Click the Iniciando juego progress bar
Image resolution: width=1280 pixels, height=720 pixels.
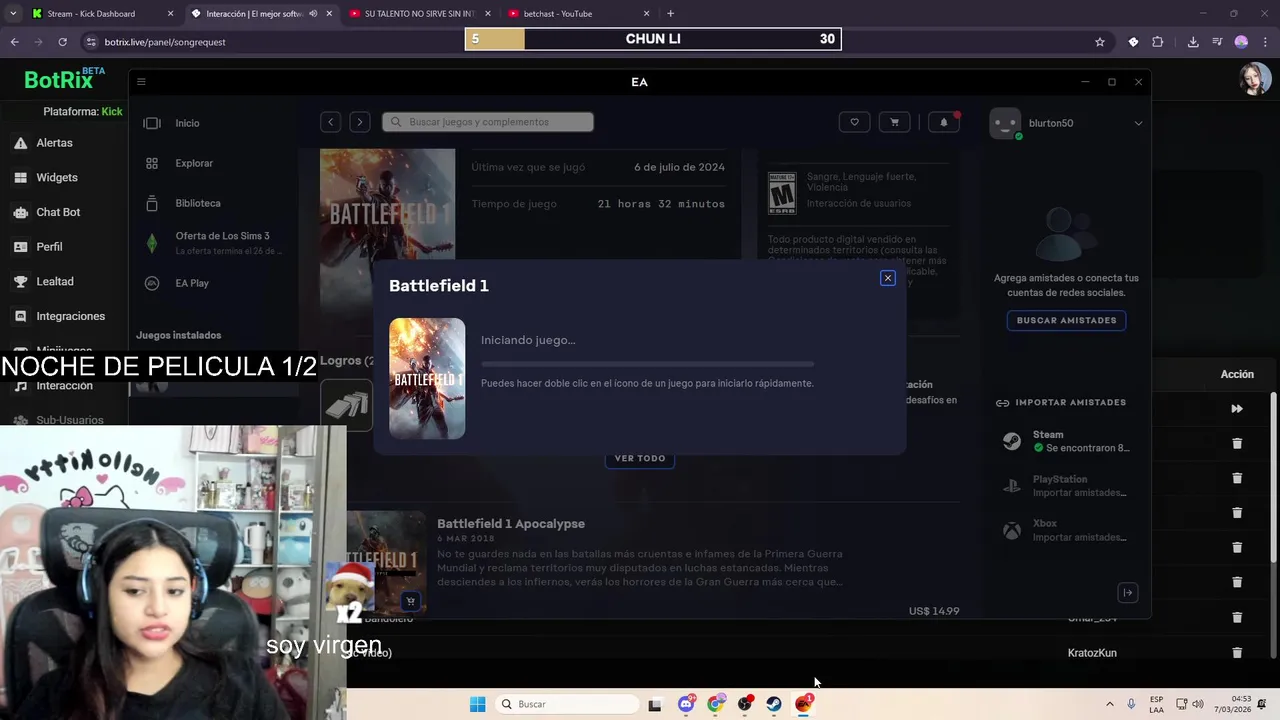click(x=647, y=363)
